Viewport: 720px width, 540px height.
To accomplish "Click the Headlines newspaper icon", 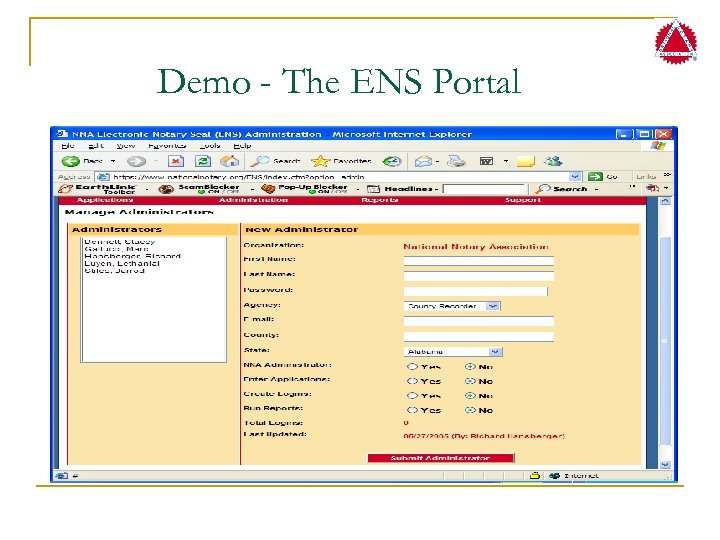I will coord(373,189).
